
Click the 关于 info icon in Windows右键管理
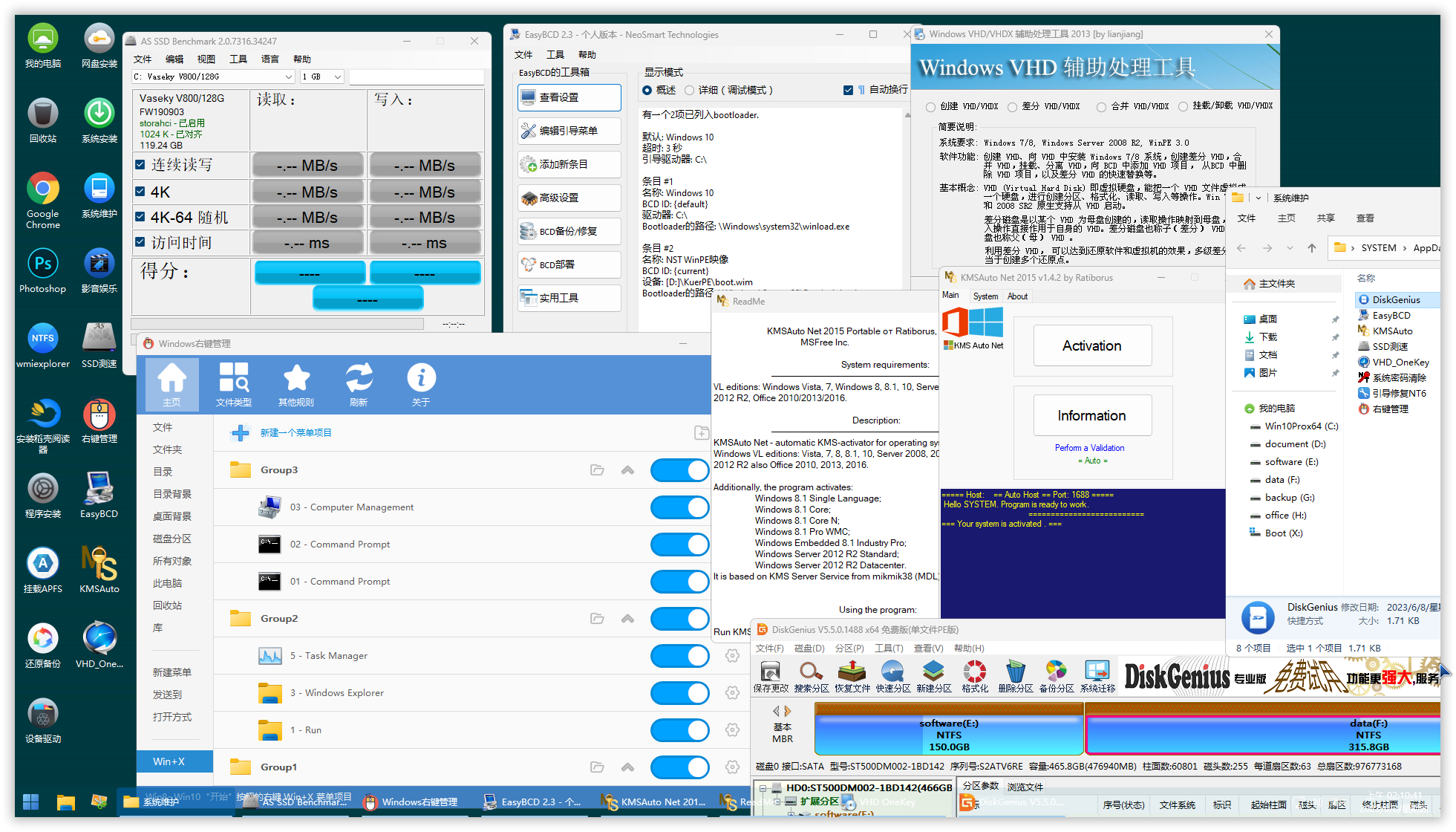421,384
